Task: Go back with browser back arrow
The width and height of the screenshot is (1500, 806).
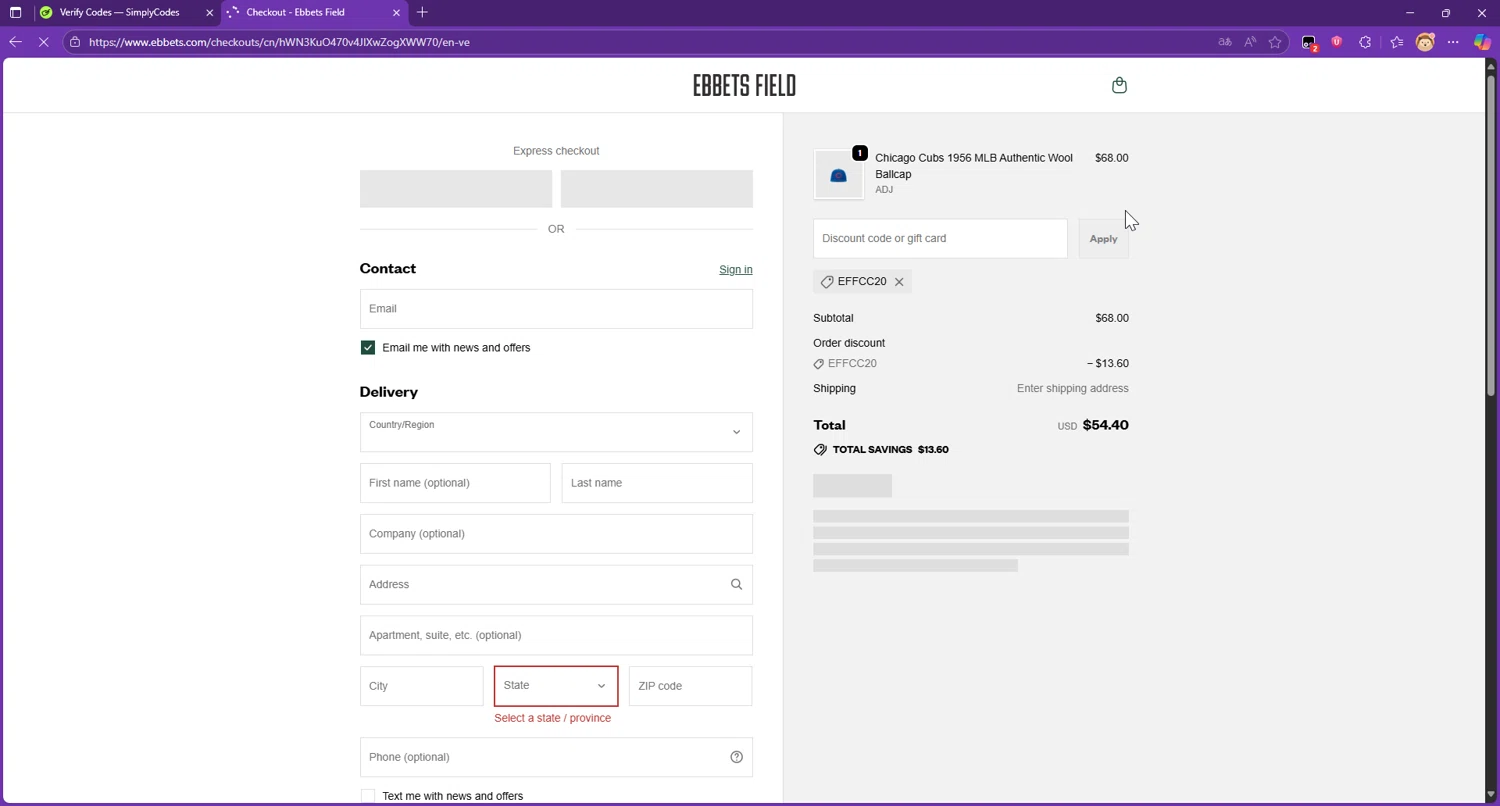Action: [15, 42]
